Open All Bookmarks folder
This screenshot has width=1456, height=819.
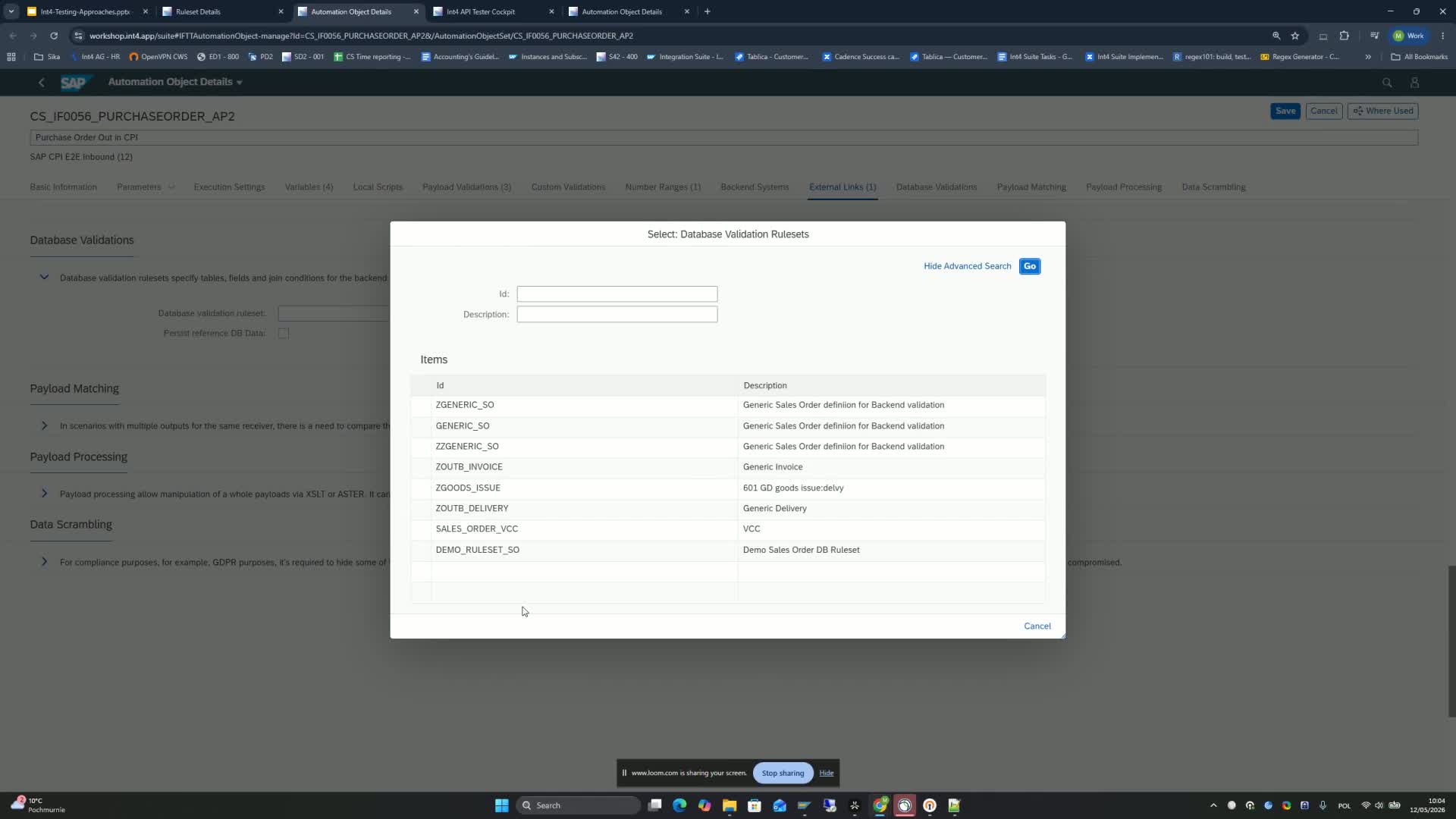coord(1419,57)
